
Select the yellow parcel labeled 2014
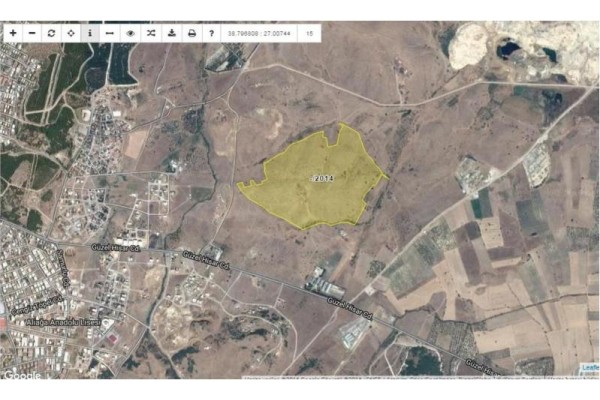pyautogui.click(x=322, y=177)
